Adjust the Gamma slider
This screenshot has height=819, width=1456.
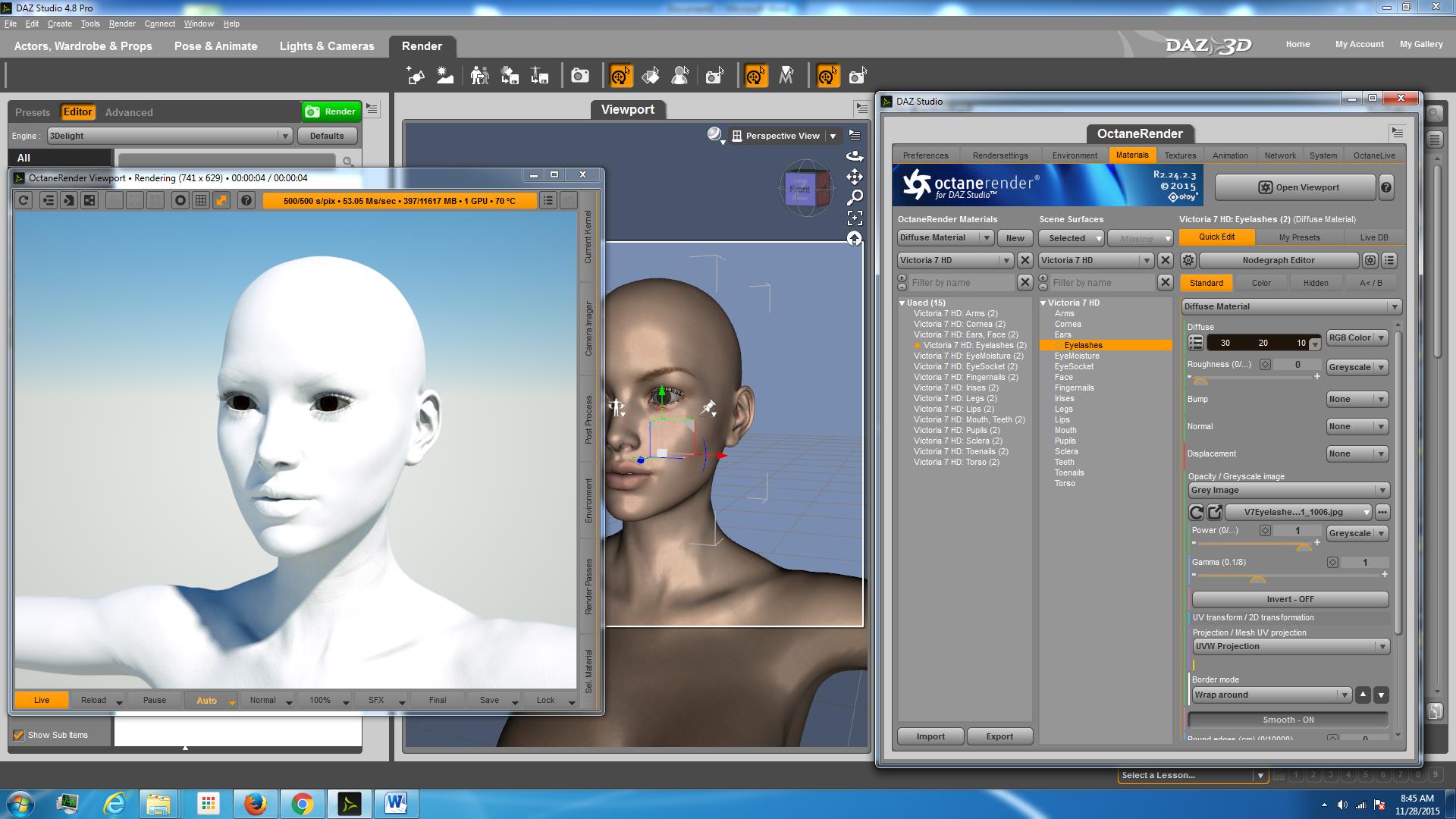click(1257, 578)
